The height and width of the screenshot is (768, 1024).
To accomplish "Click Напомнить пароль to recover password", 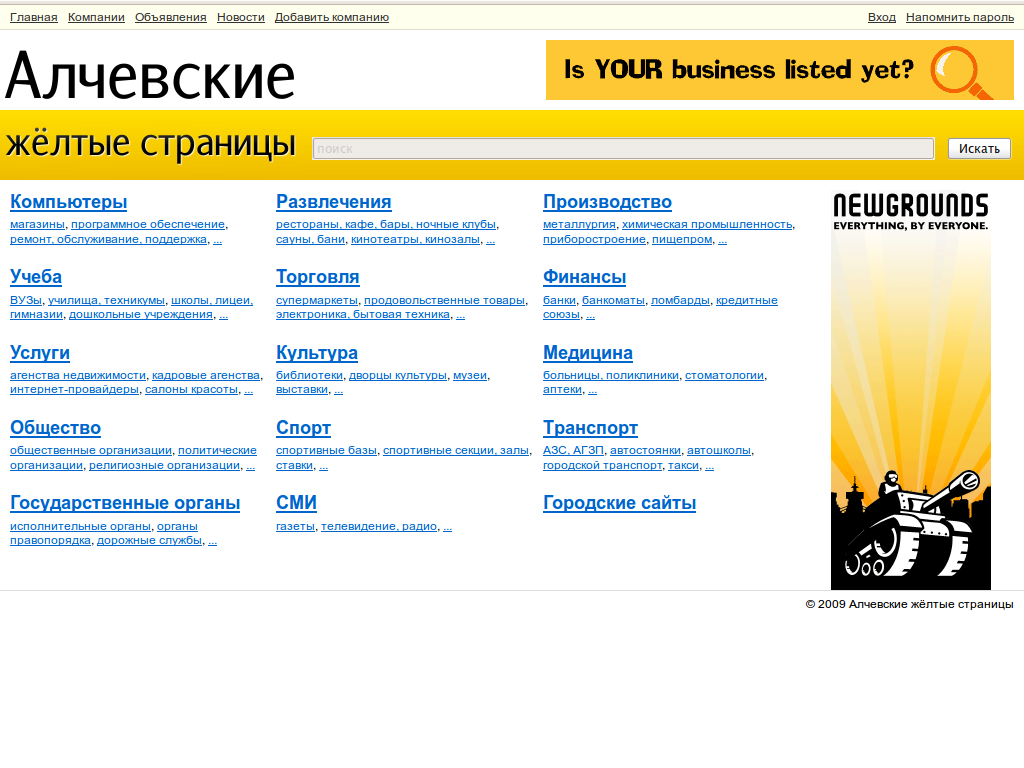I will 959,16.
